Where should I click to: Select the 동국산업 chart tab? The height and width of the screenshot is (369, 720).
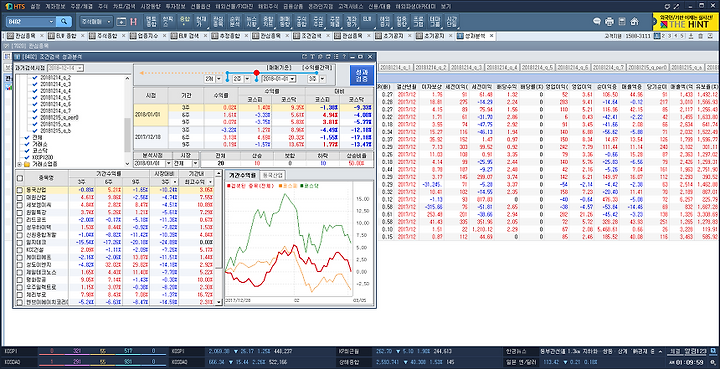click(x=273, y=175)
